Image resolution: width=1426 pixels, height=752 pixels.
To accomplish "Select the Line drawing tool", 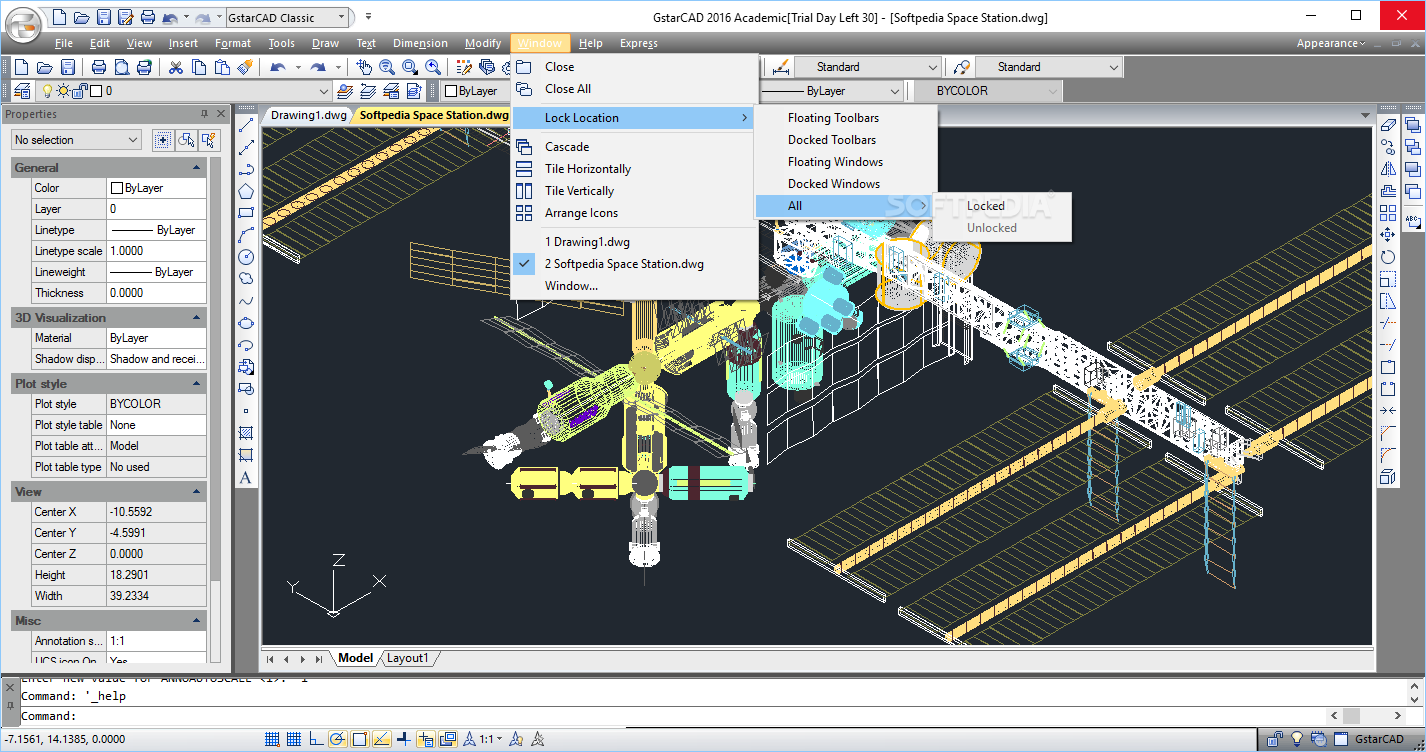I will click(x=246, y=125).
